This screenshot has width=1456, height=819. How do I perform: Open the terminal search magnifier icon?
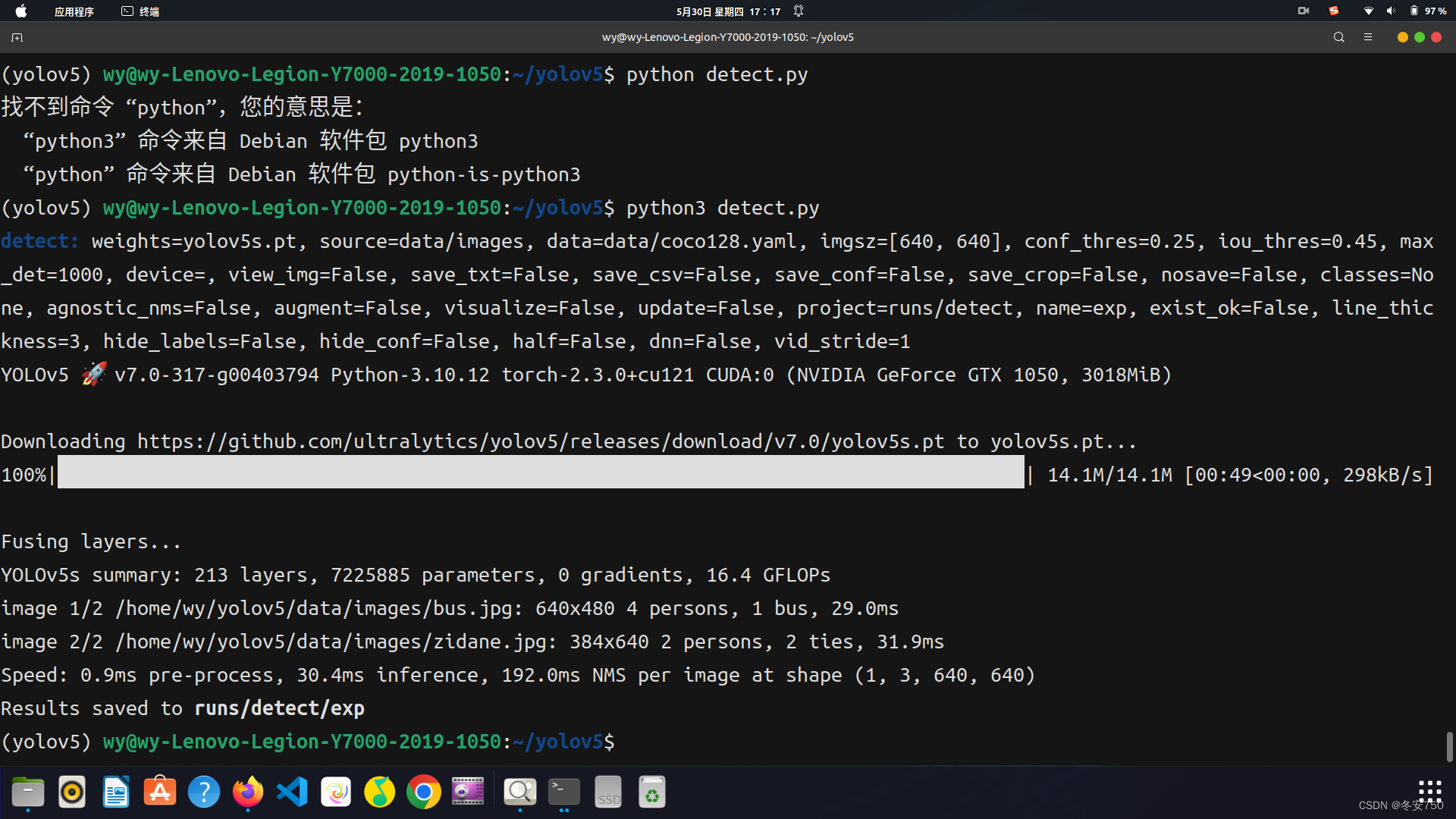1338,37
